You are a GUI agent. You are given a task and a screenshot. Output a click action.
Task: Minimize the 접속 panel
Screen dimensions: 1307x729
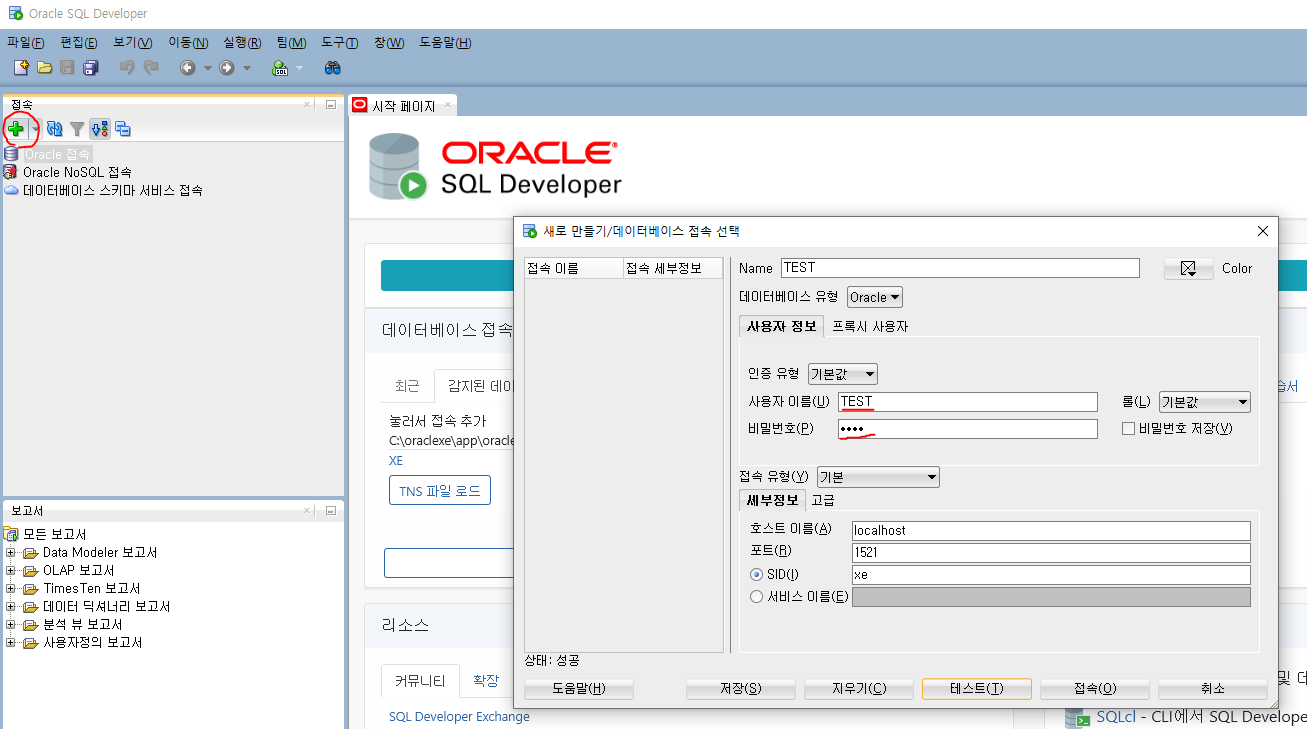pyautogui.click(x=331, y=104)
